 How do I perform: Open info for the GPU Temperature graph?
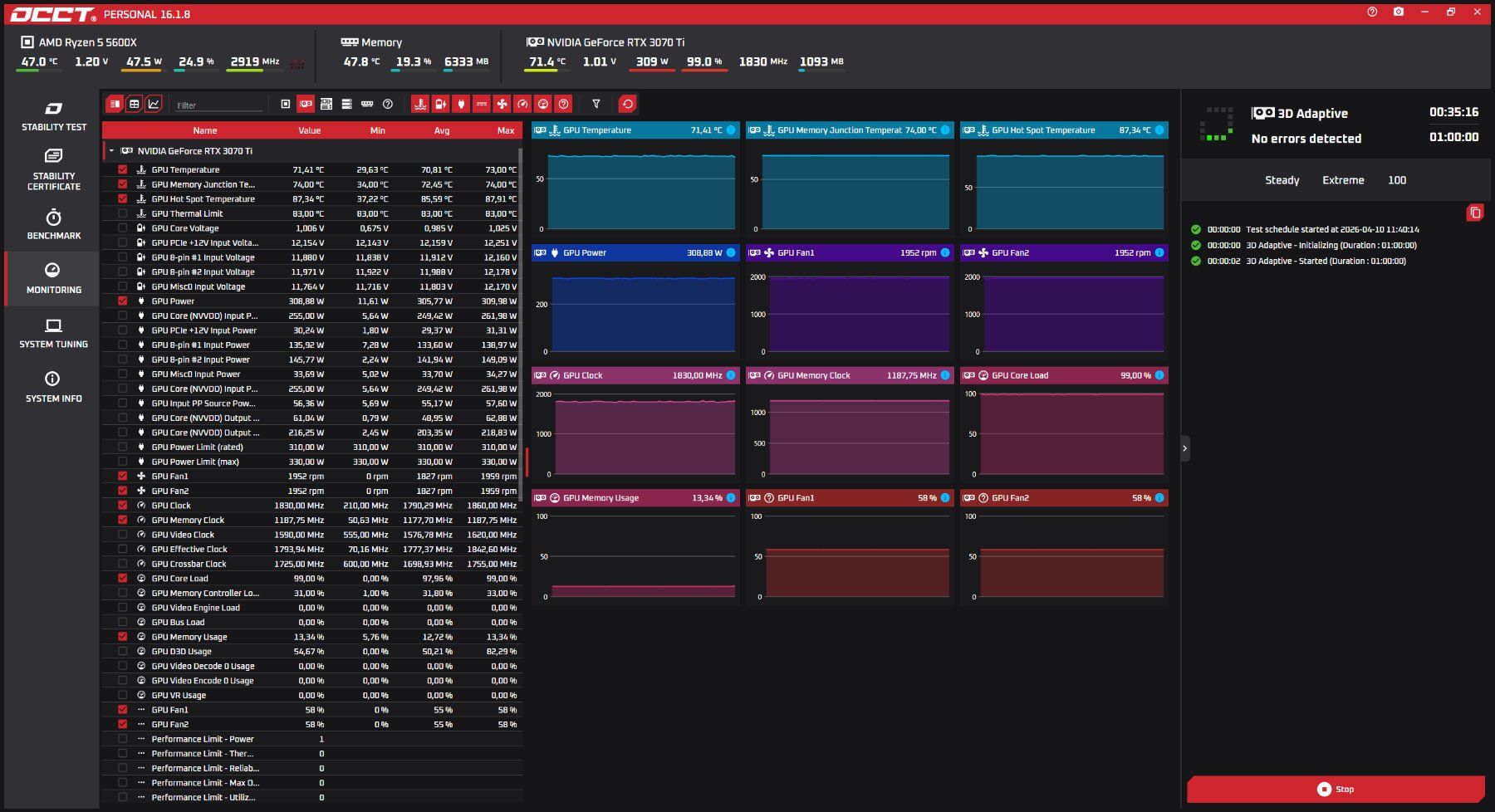click(x=731, y=130)
